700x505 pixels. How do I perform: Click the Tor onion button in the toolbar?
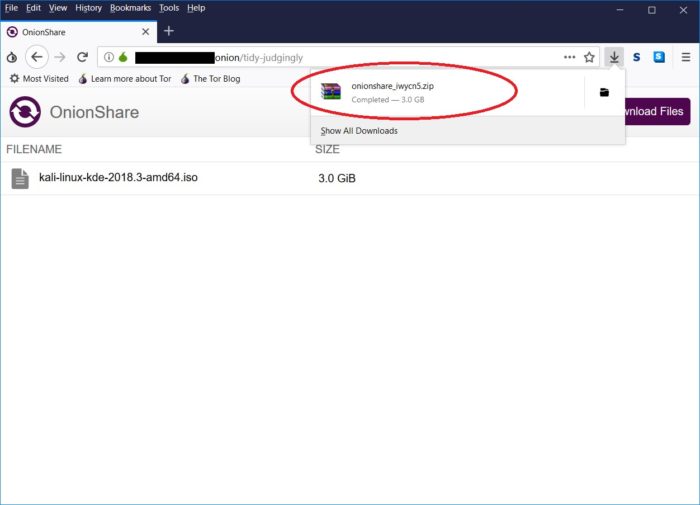(12, 57)
